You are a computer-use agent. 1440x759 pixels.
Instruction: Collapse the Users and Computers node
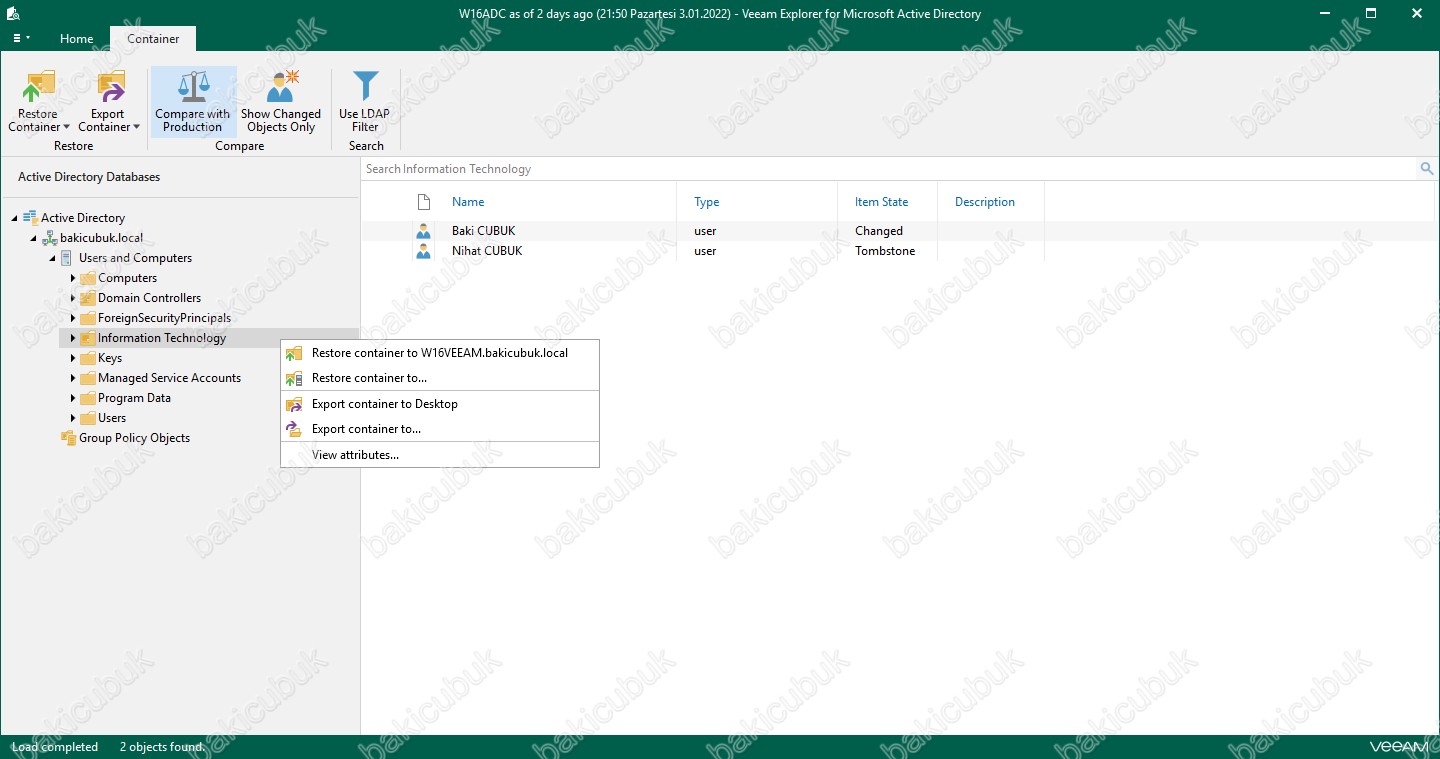53,258
